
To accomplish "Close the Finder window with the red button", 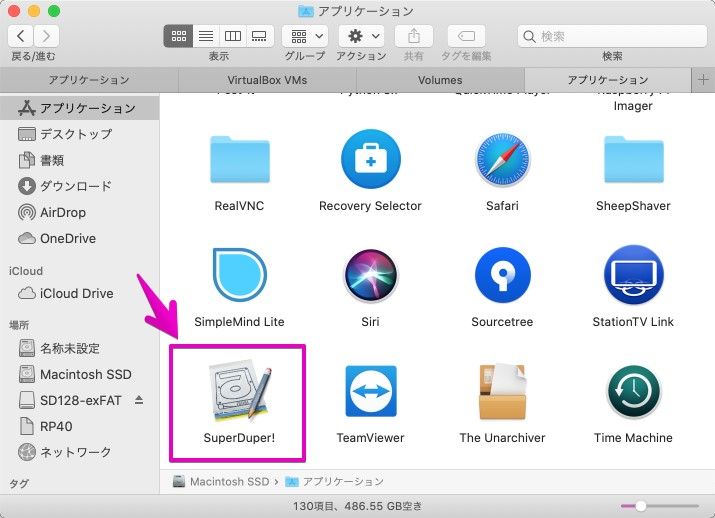I will click(14, 10).
